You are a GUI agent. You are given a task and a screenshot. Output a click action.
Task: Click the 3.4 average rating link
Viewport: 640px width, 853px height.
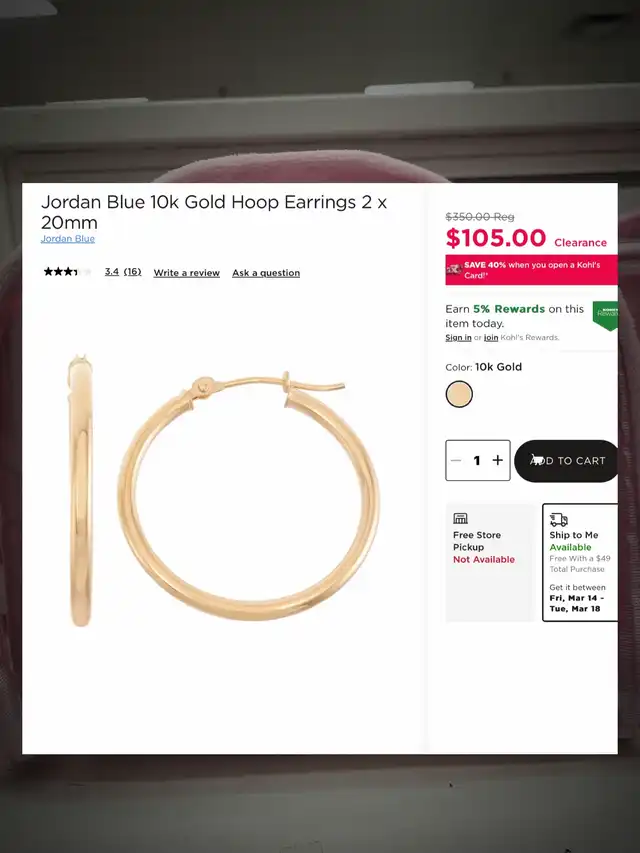[x=111, y=272]
